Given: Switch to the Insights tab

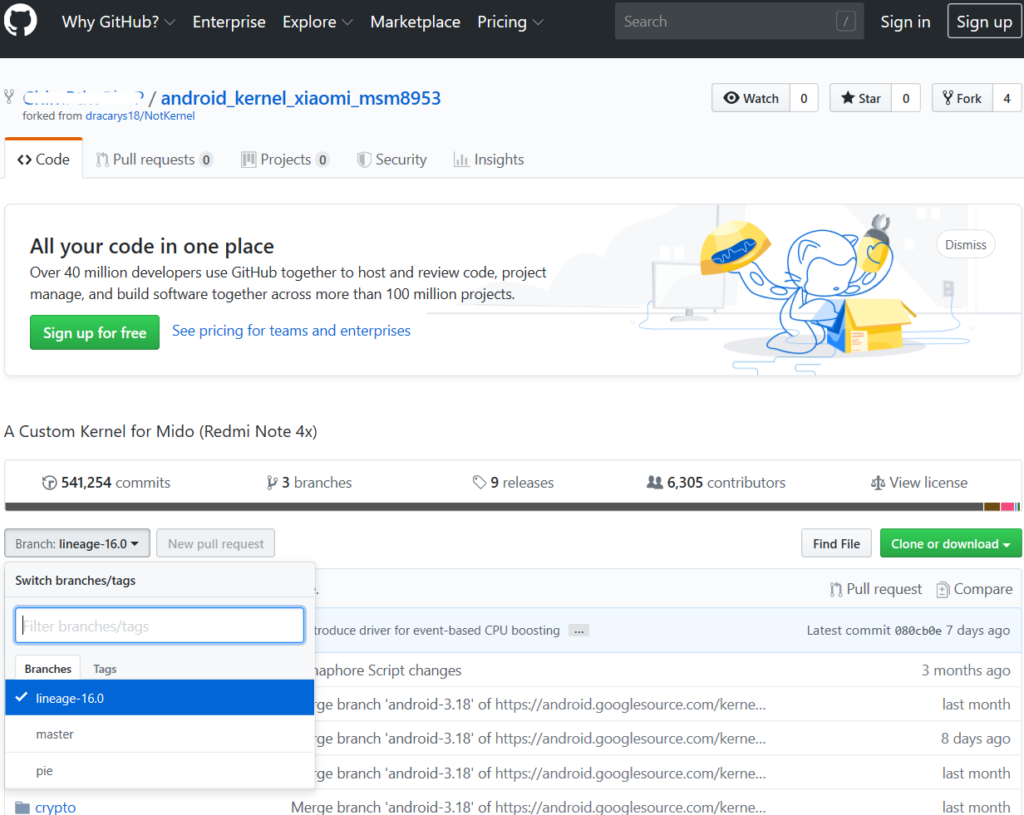Looking at the screenshot, I should (488, 160).
